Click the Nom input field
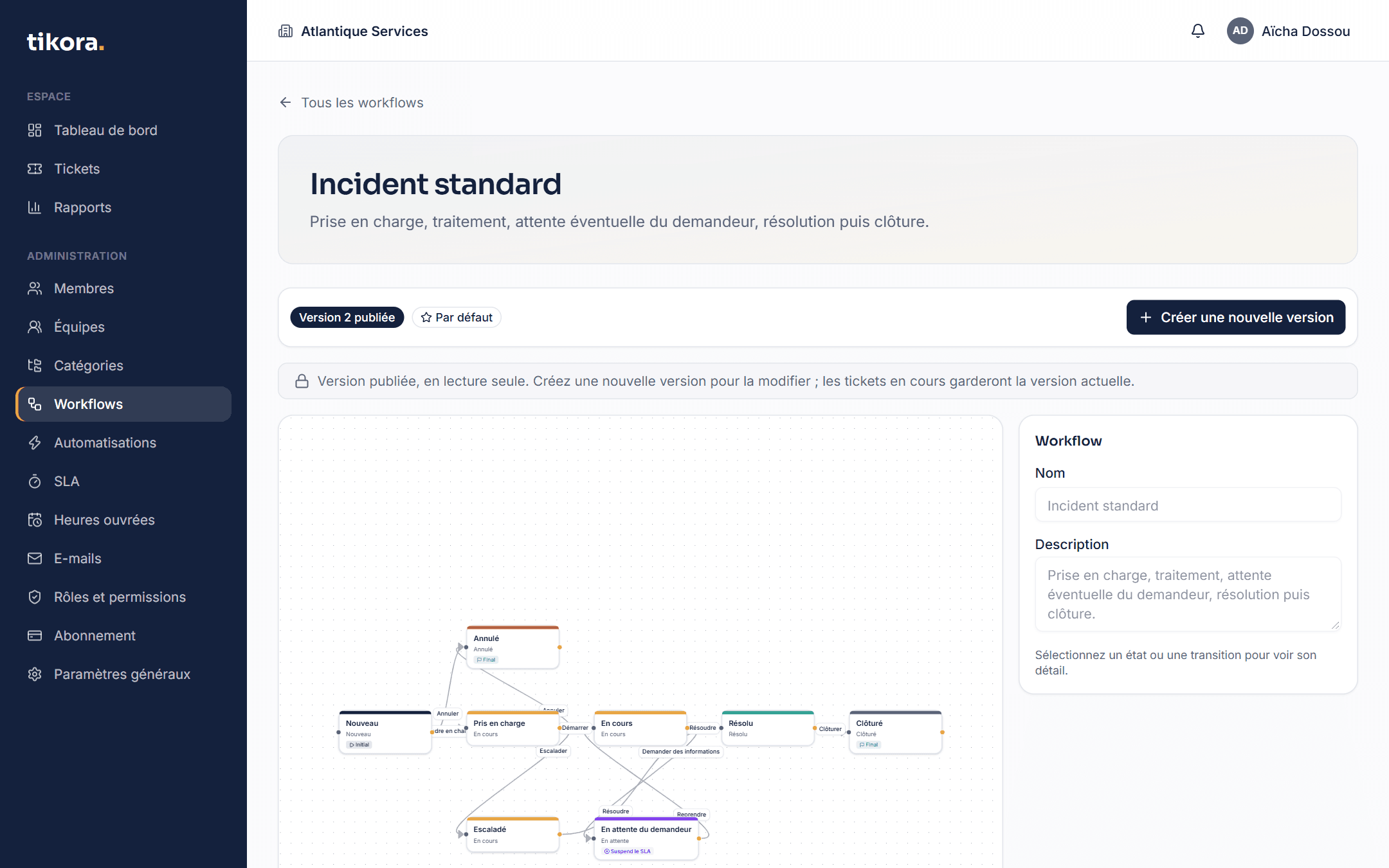 [1188, 505]
